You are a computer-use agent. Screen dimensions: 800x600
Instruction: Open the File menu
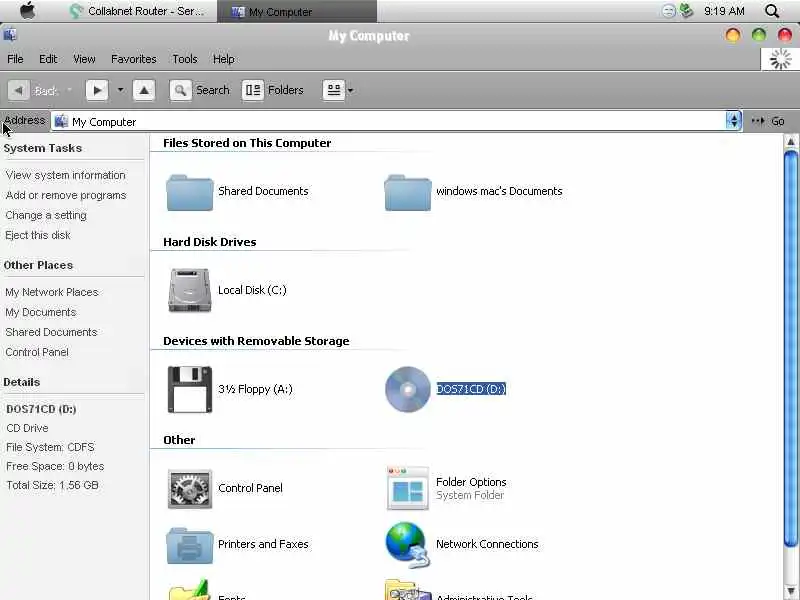pyautogui.click(x=15, y=59)
